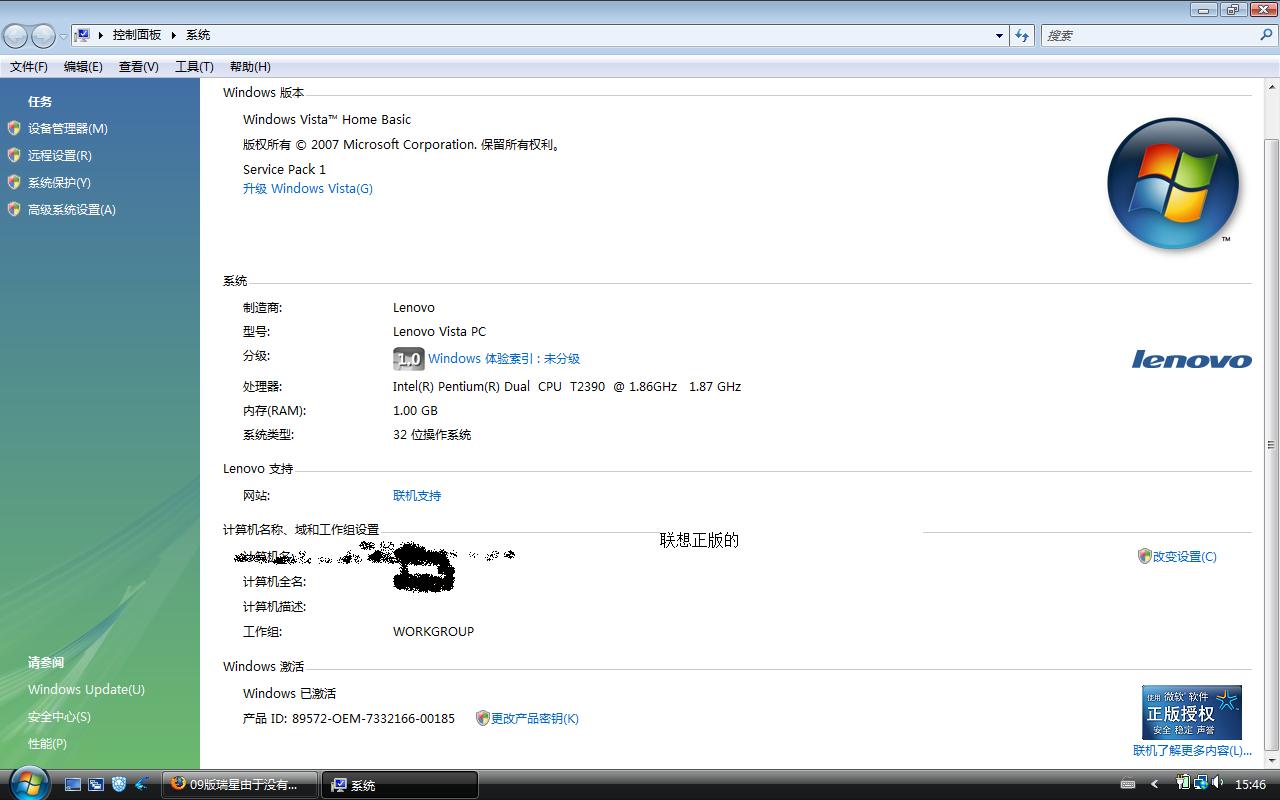This screenshot has width=1280, height=800.
Task: Click the blue arrow Quick Launch icon
Action: (x=142, y=785)
